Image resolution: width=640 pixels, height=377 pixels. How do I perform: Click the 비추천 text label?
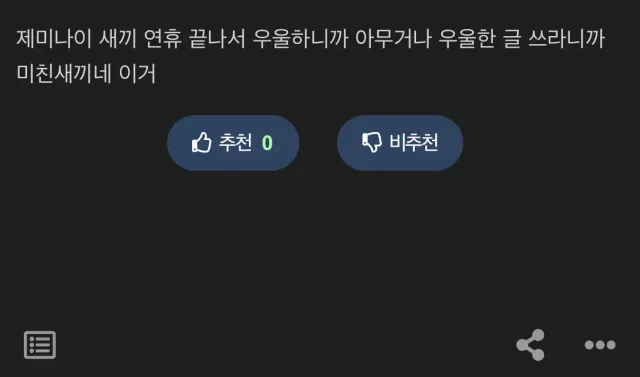pos(413,142)
